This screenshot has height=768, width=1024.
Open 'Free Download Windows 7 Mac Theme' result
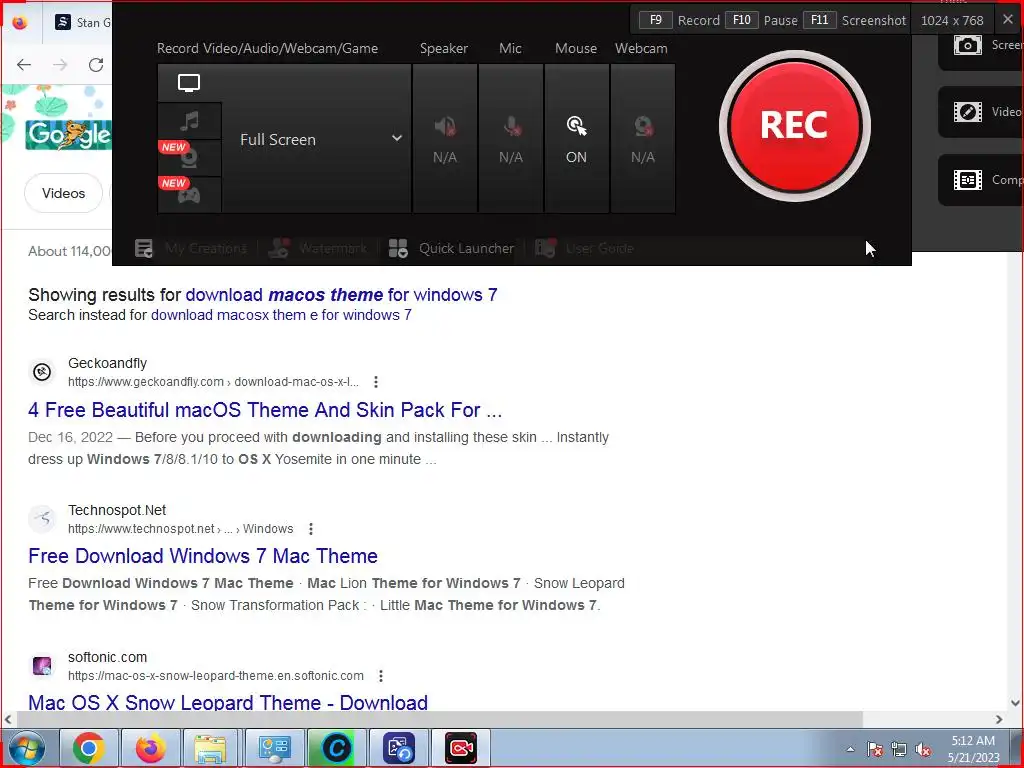pos(203,556)
